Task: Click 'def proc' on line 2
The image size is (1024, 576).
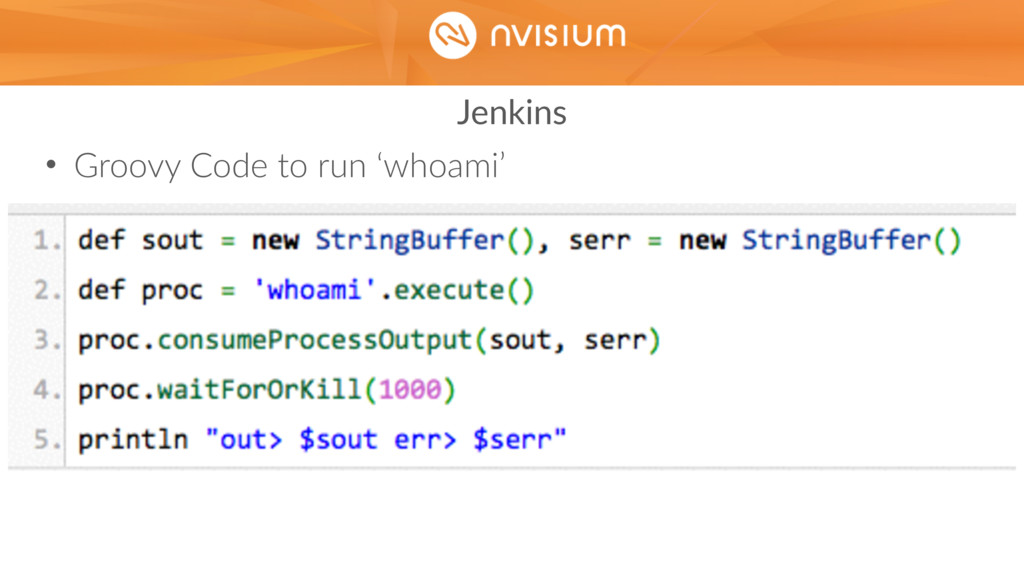Action: [140, 291]
